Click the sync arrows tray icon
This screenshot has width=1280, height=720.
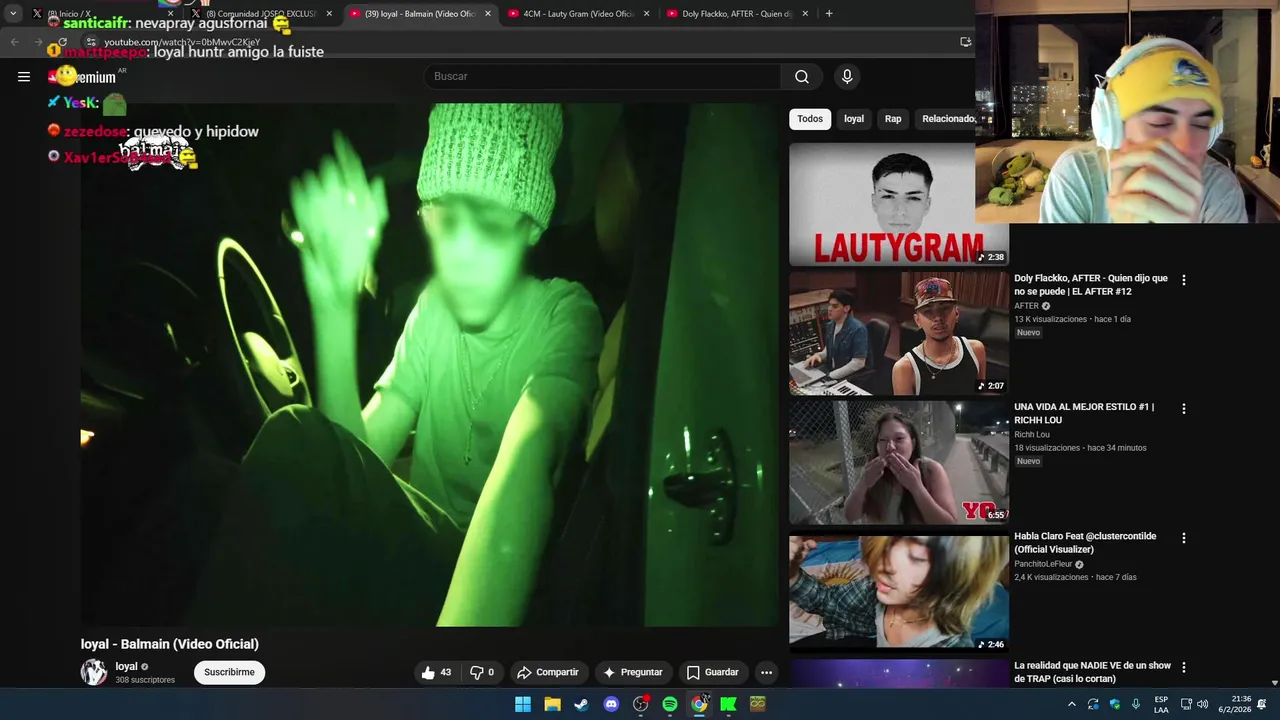[1093, 704]
